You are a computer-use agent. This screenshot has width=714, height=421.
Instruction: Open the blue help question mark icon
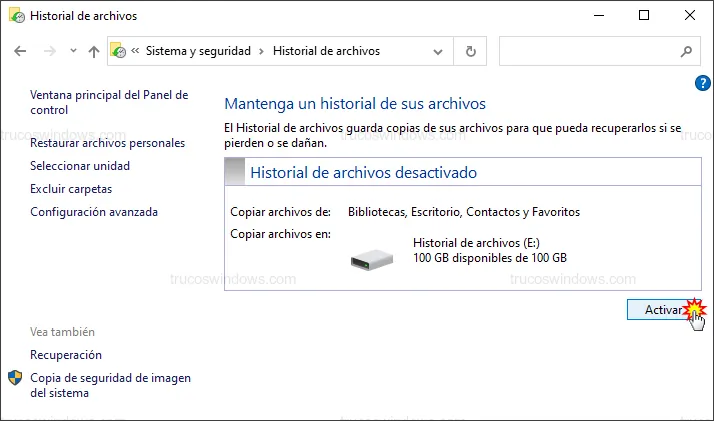tap(702, 83)
